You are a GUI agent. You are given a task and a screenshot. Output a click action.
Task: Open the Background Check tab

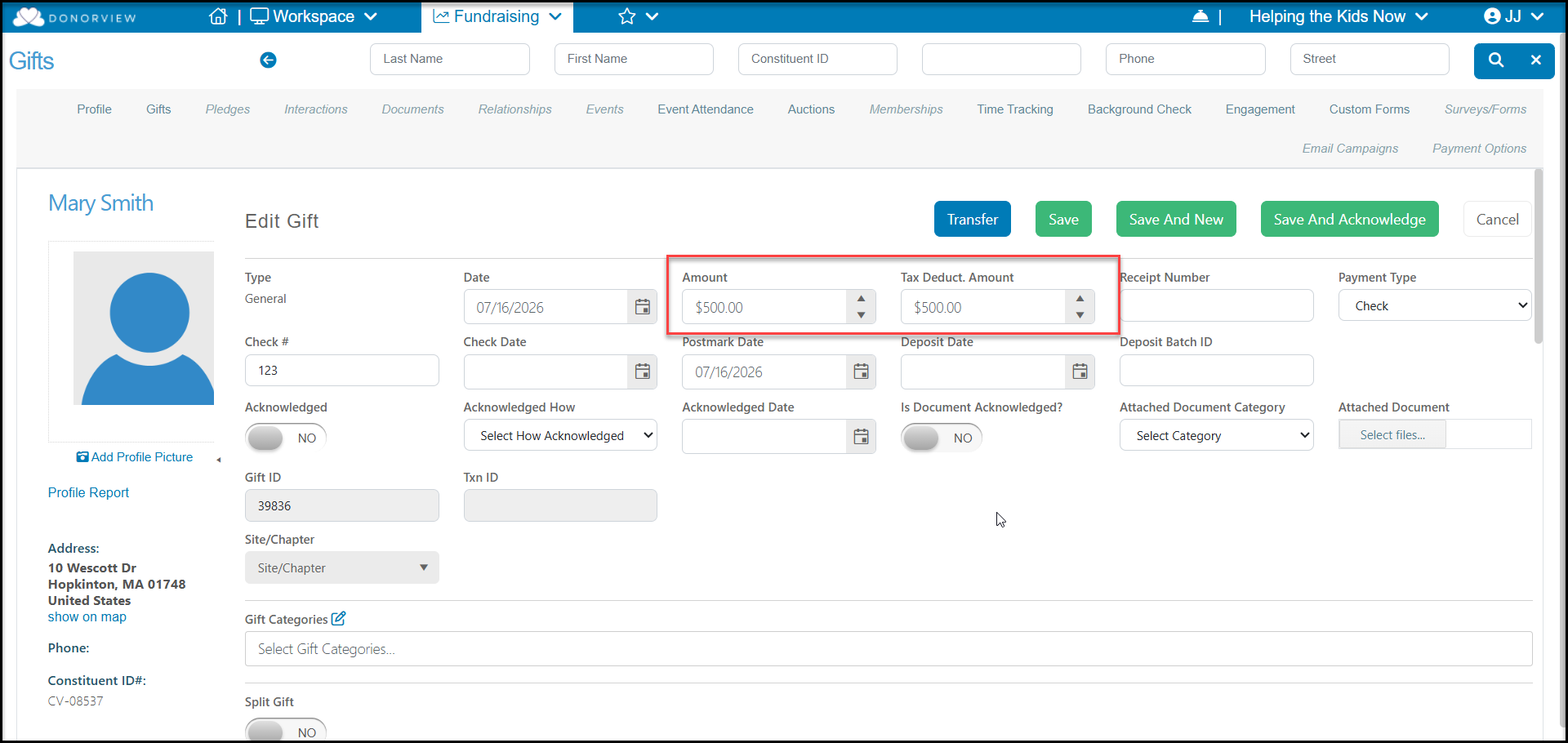point(1139,109)
